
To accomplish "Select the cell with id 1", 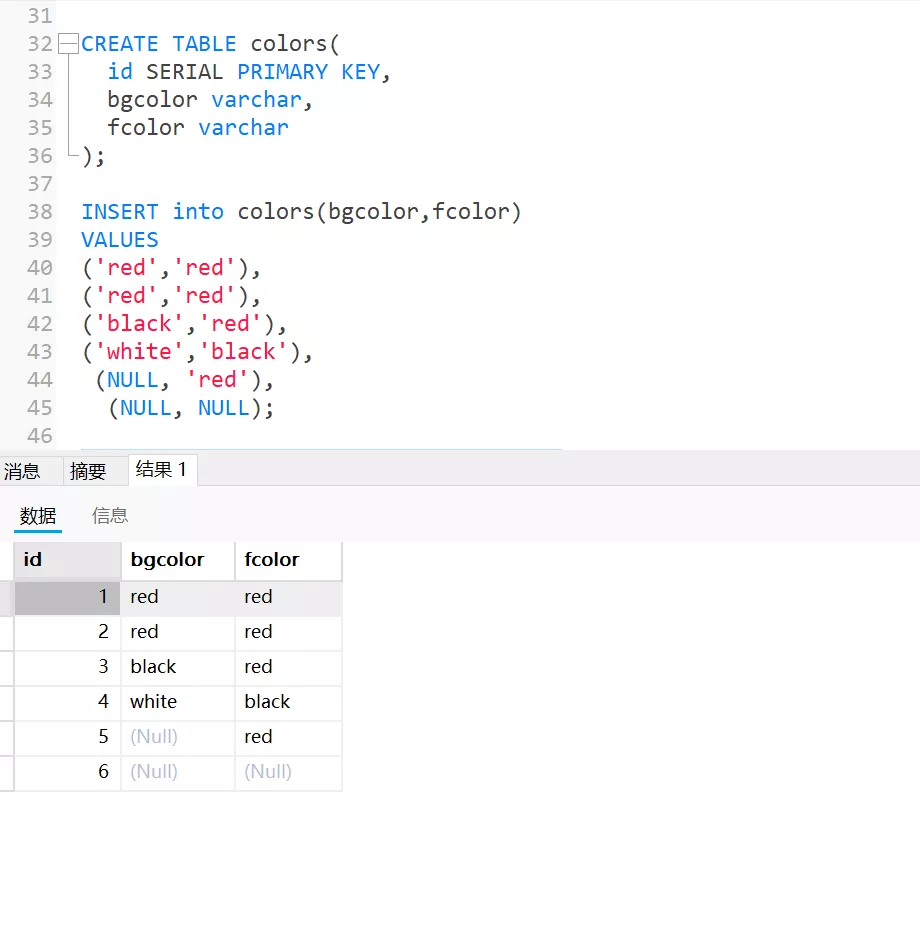I will click(x=66, y=597).
